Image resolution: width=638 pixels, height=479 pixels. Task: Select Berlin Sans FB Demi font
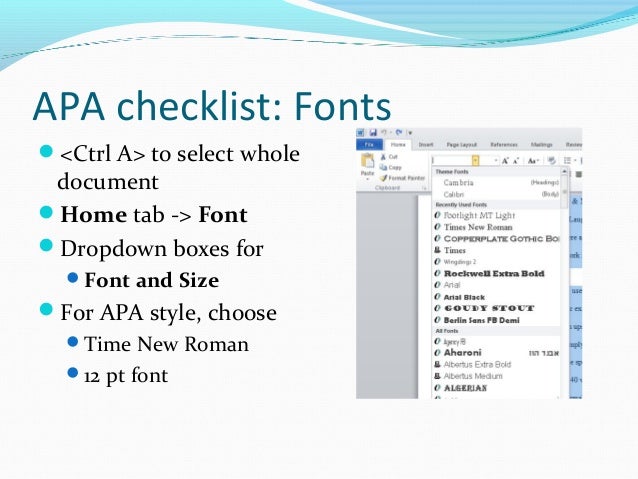pyautogui.click(x=496, y=320)
